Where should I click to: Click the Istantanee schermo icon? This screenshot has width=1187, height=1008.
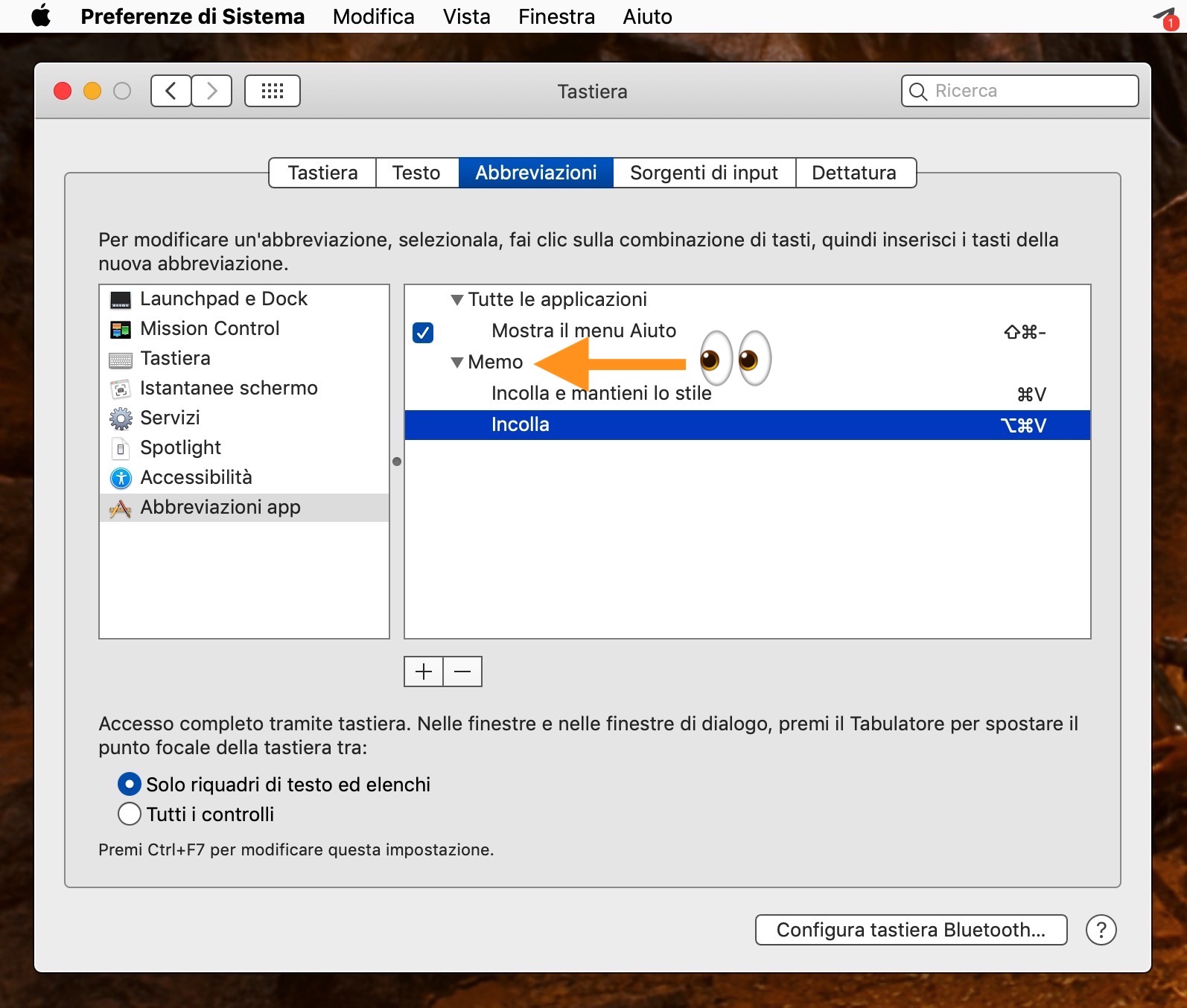coord(121,389)
